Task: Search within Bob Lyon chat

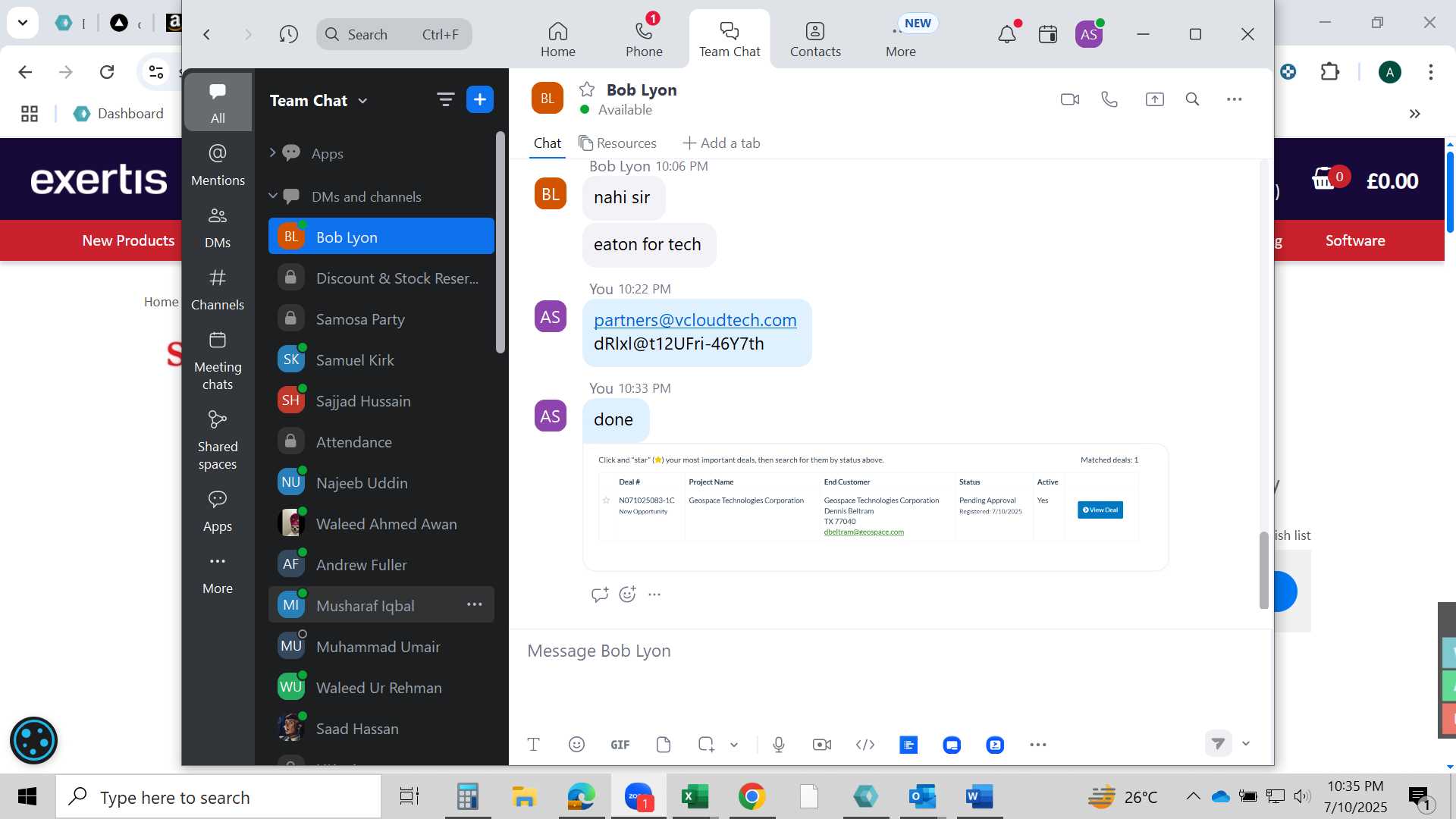Action: [1192, 99]
